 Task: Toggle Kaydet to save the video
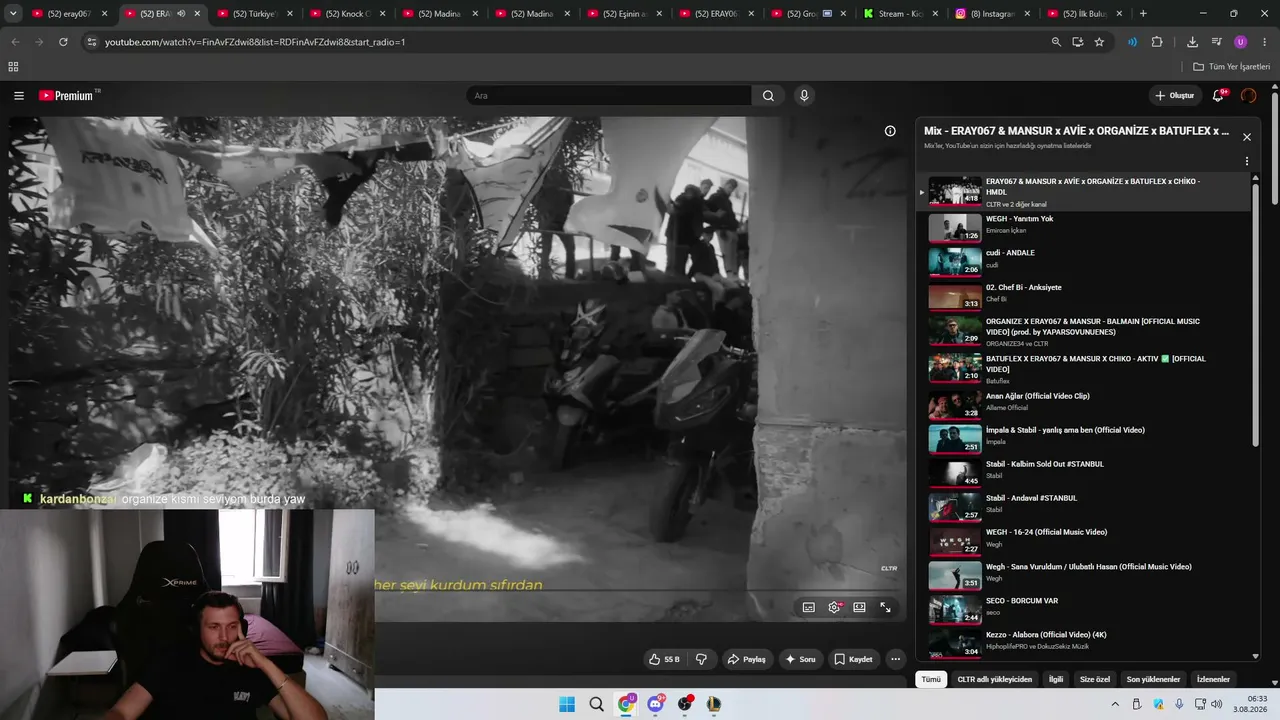point(853,659)
